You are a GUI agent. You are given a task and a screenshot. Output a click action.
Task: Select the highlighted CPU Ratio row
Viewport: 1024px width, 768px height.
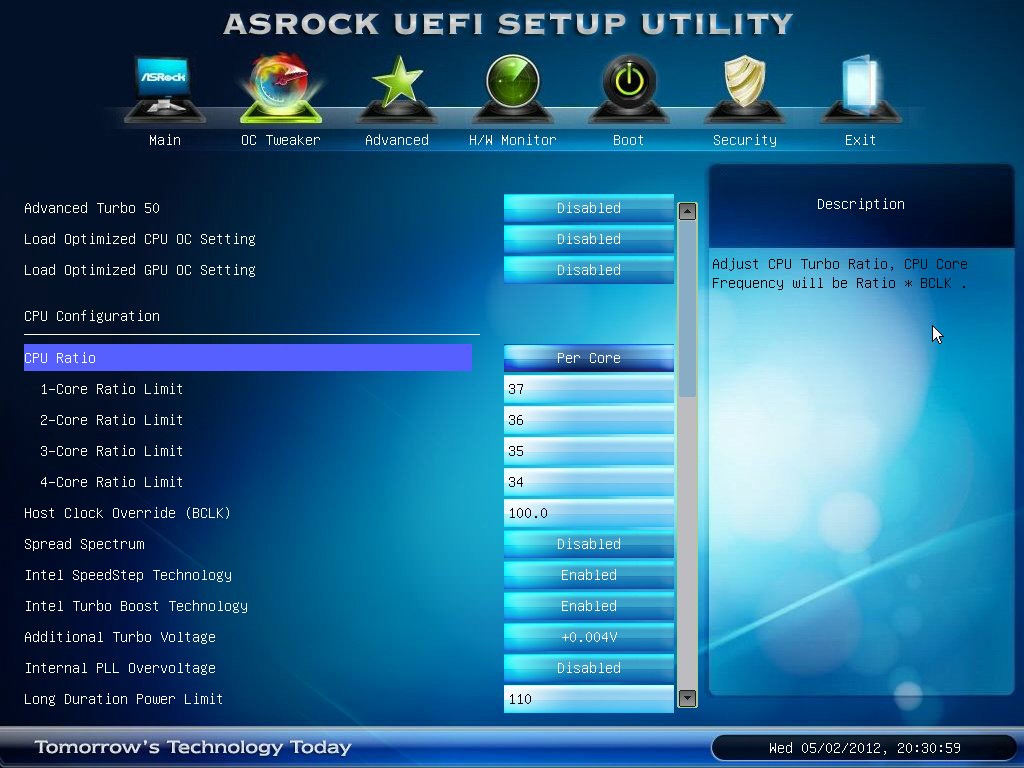pos(248,358)
